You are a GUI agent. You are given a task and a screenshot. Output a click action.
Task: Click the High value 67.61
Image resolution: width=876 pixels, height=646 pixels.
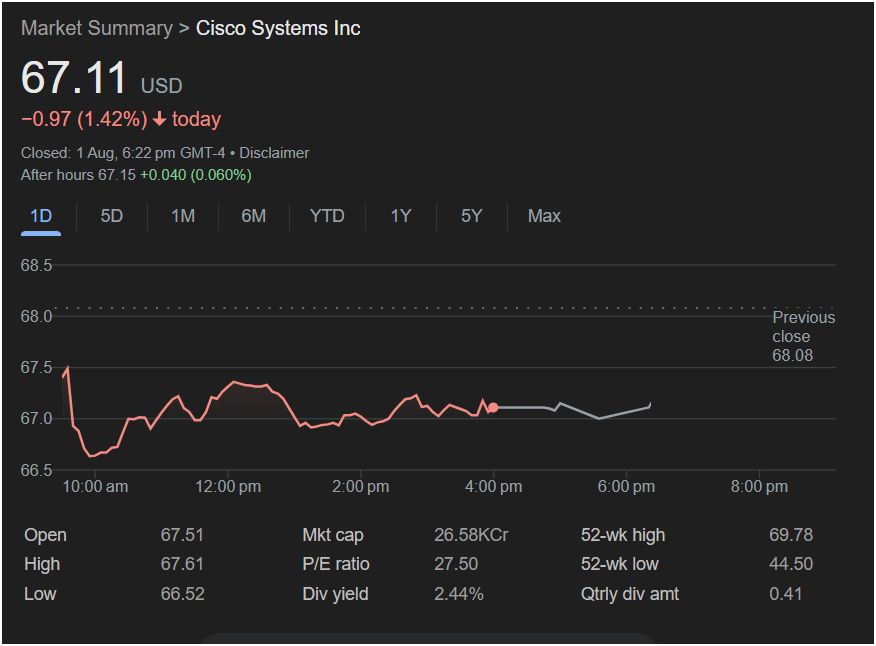[x=182, y=564]
